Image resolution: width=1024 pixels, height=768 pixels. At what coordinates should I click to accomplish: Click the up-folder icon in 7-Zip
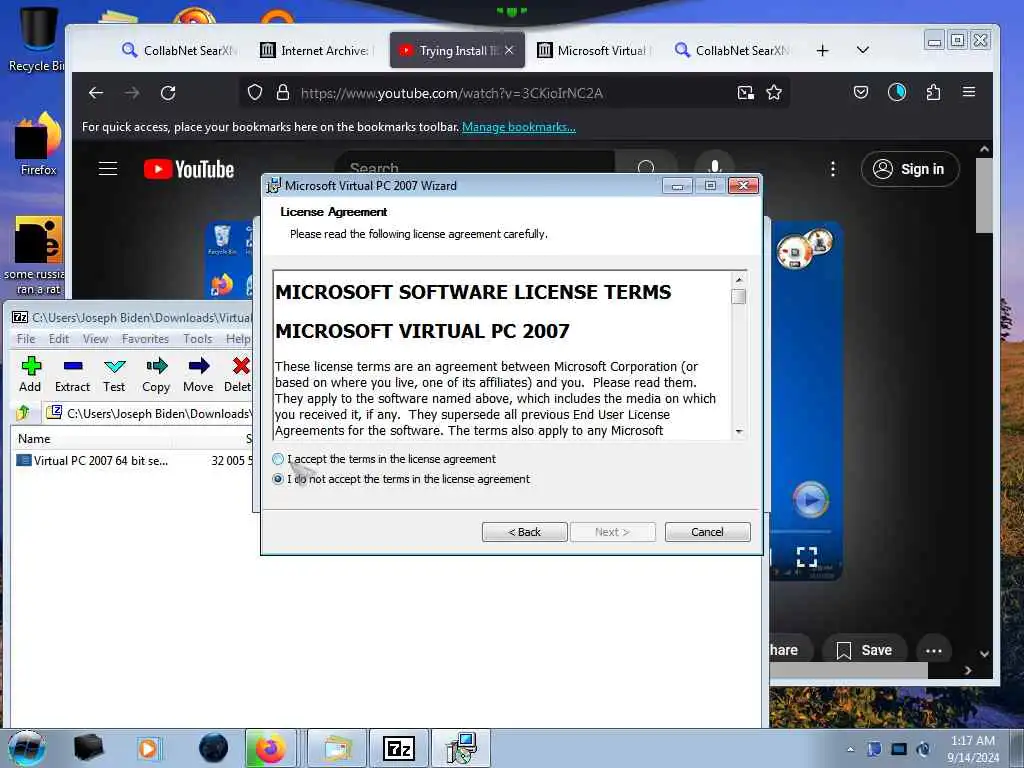click(x=24, y=413)
